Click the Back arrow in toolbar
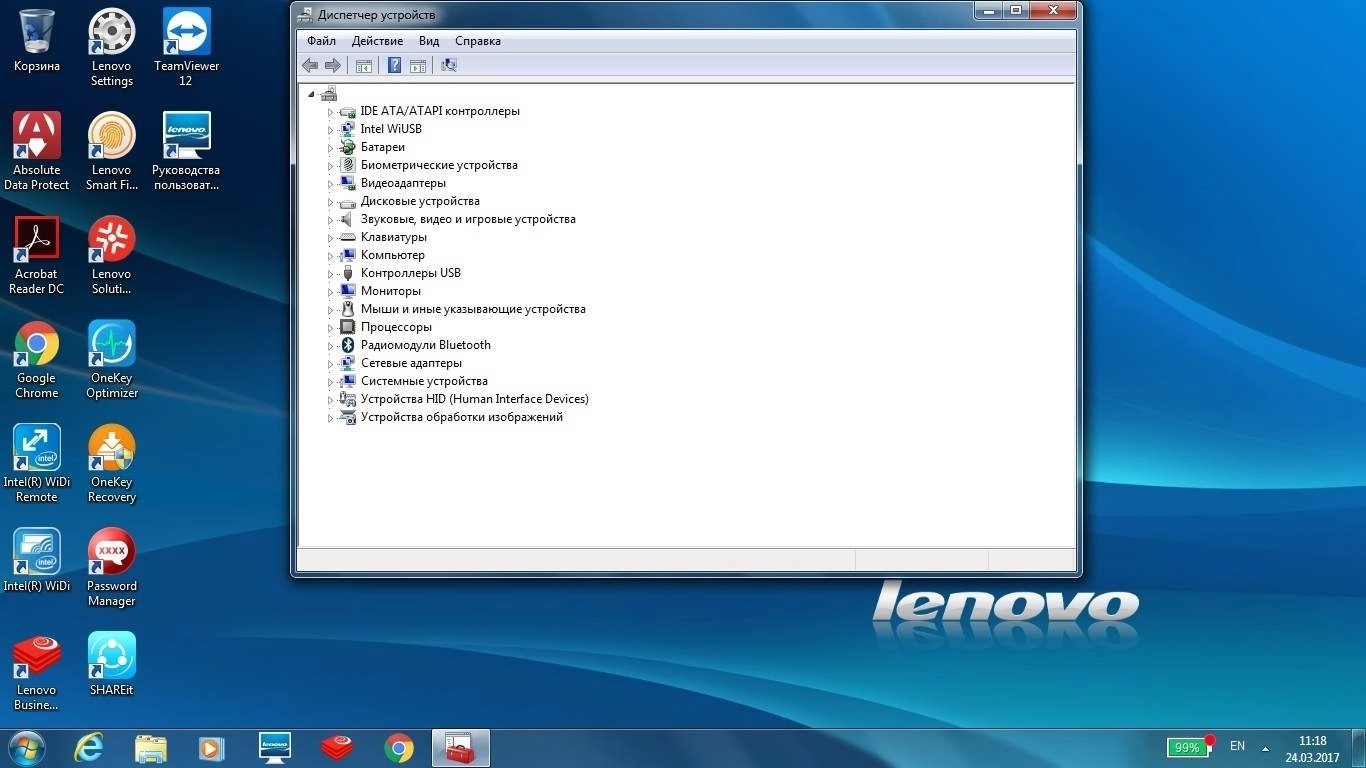 coord(310,65)
